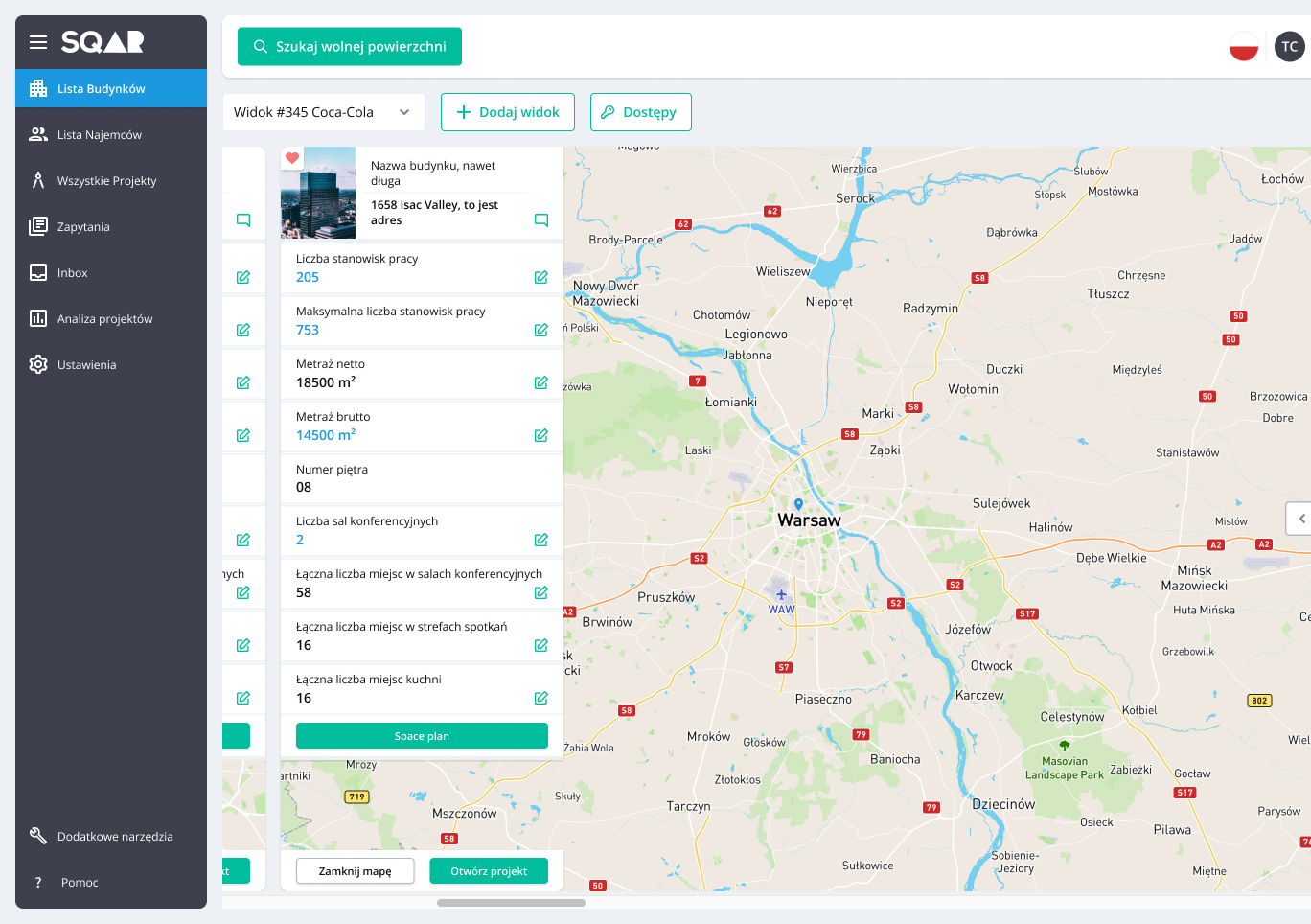Screen dimensions: 1311x924
Task: Edit the Łączna liczba miejsc kuchni value
Action: click(x=541, y=698)
